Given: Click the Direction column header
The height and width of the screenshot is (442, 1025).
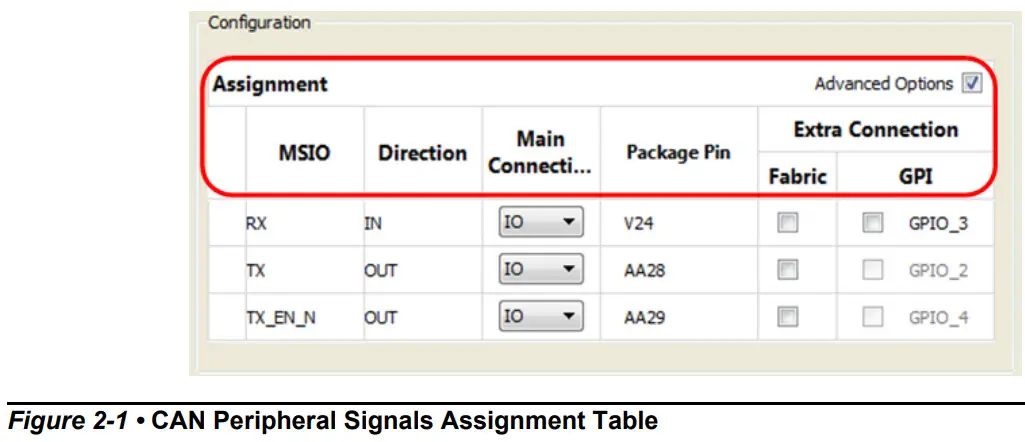Looking at the screenshot, I should (x=422, y=154).
